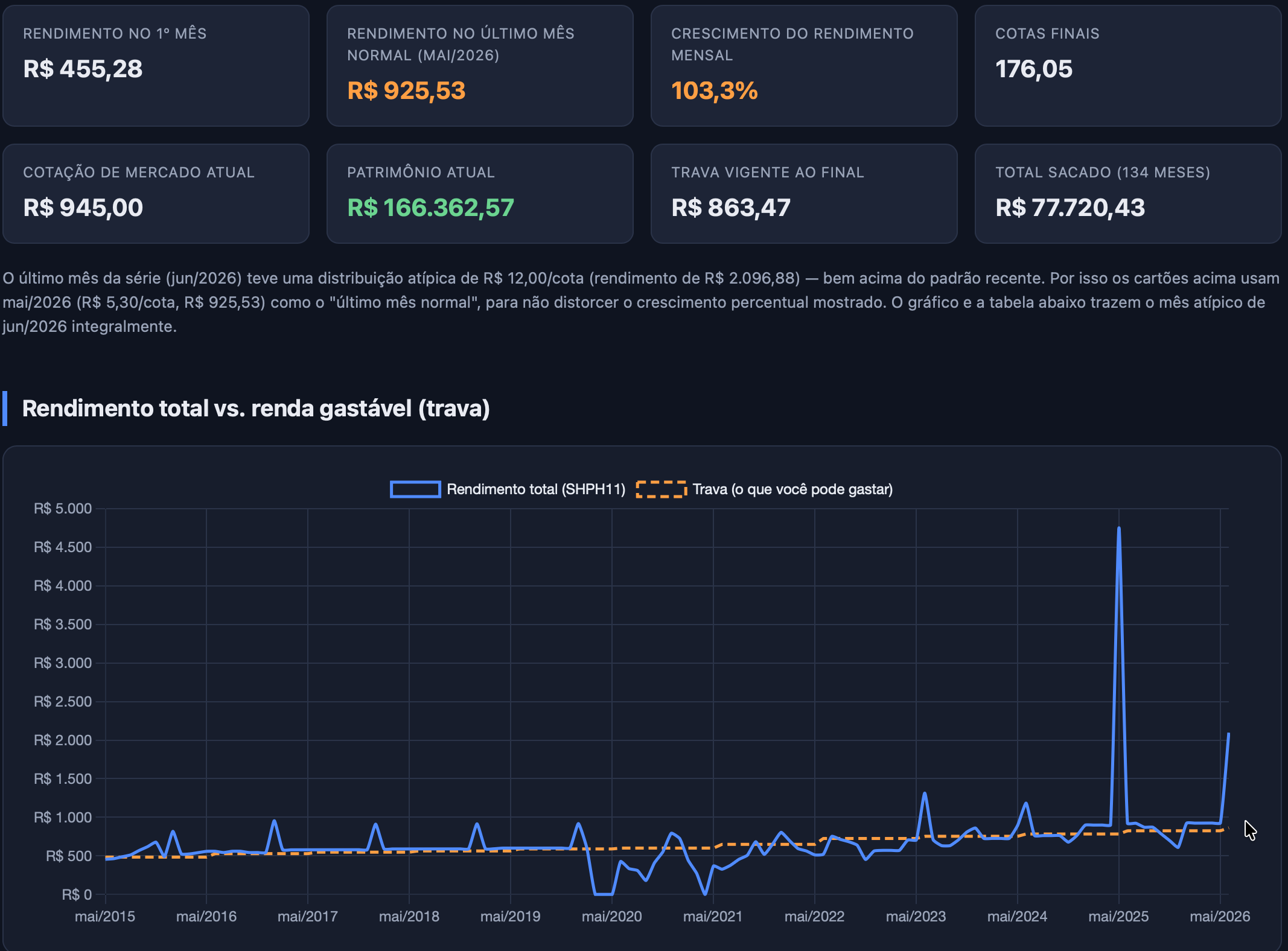Click the orange dashed Trava legend swatch

click(662, 489)
